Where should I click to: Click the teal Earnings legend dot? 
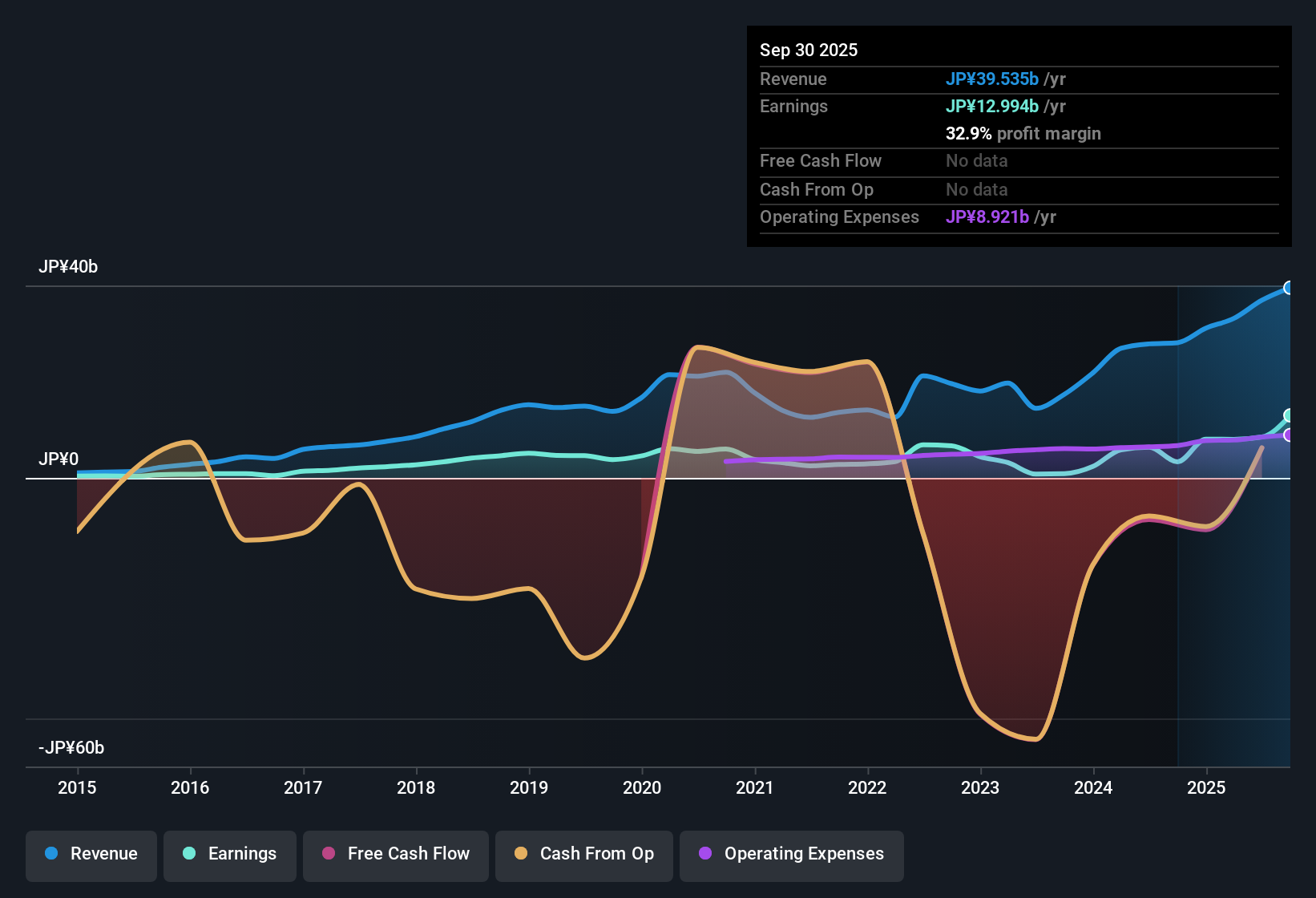(x=189, y=854)
